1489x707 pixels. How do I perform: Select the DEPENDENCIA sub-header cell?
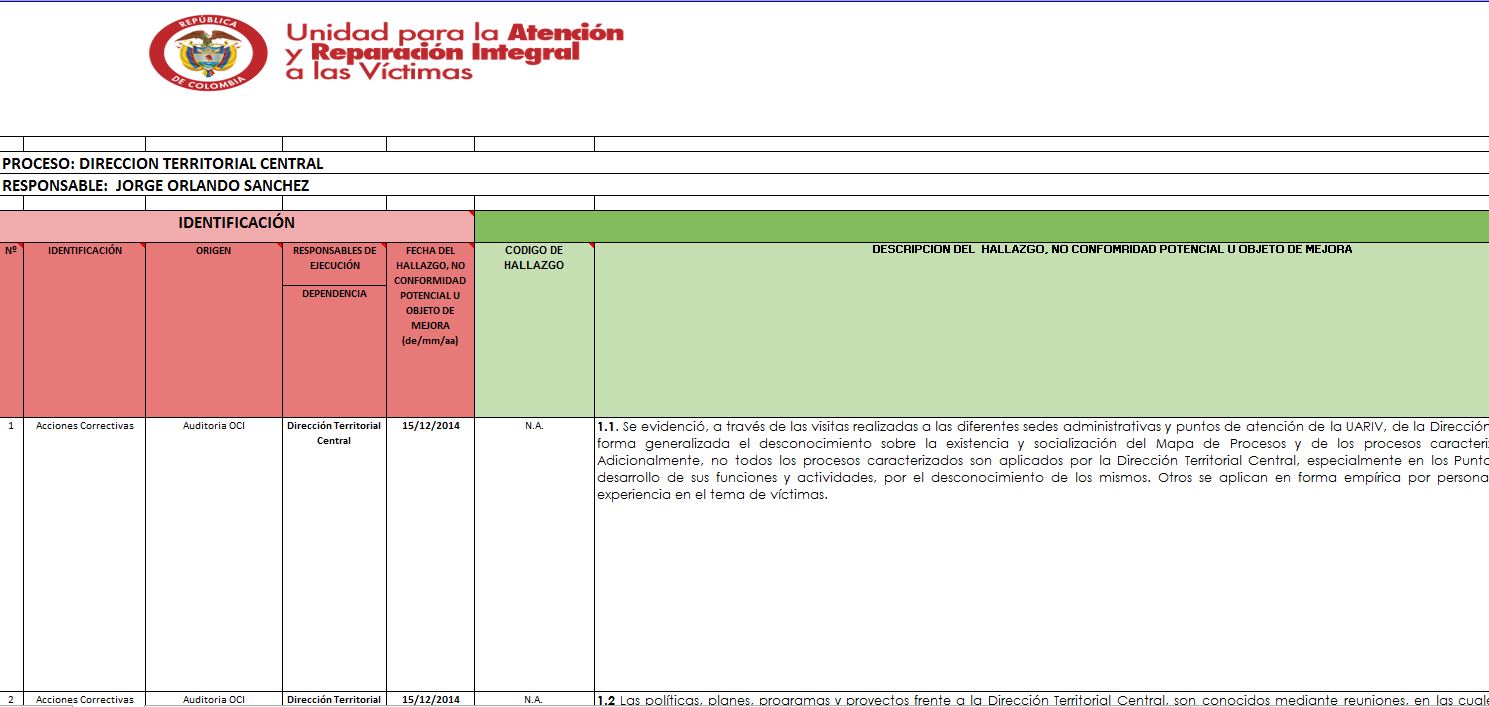point(334,351)
